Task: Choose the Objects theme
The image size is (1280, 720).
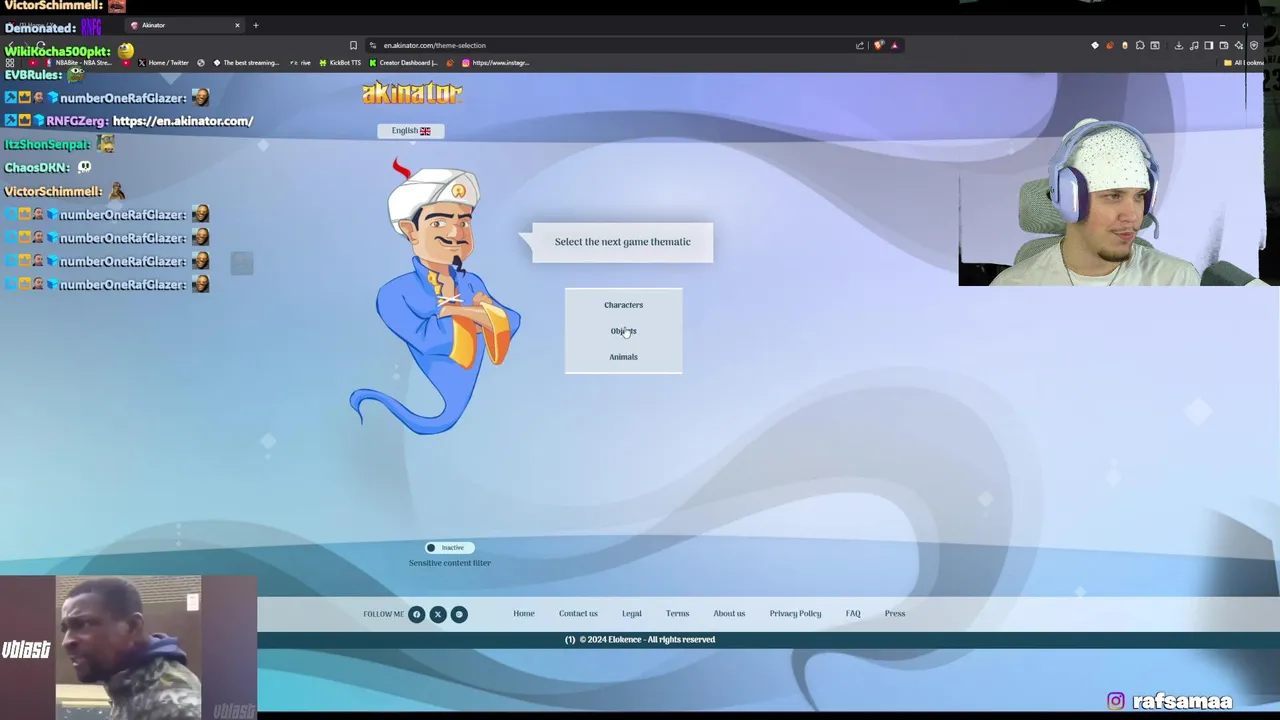Action: point(623,331)
